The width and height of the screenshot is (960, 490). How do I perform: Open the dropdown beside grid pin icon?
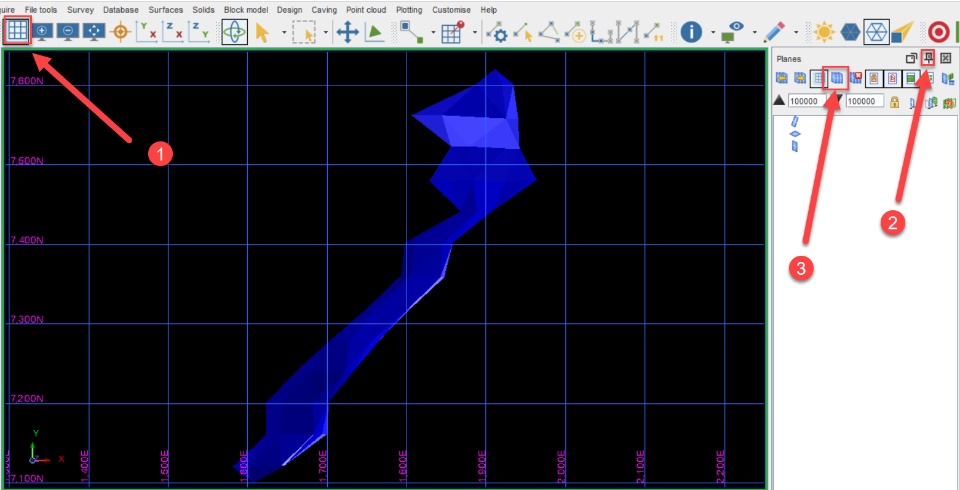(x=473, y=32)
